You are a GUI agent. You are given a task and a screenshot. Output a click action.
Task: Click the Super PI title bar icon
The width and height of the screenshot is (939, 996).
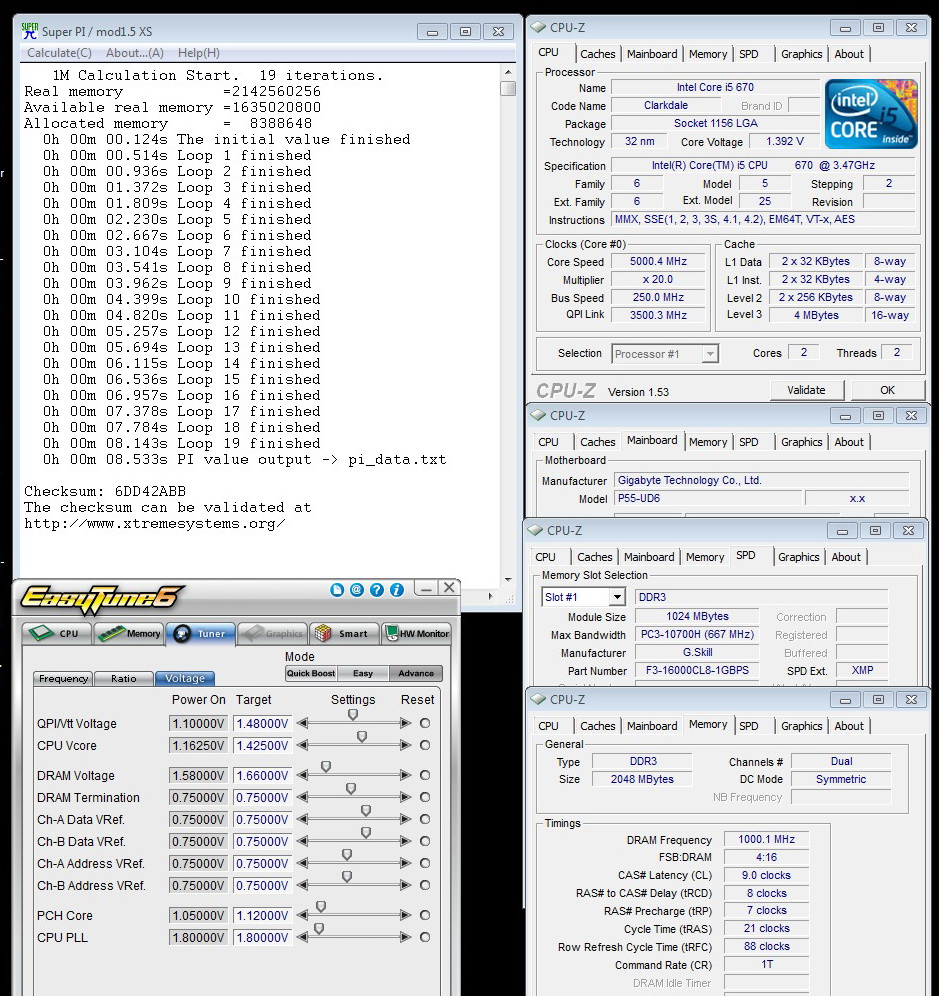(x=29, y=30)
